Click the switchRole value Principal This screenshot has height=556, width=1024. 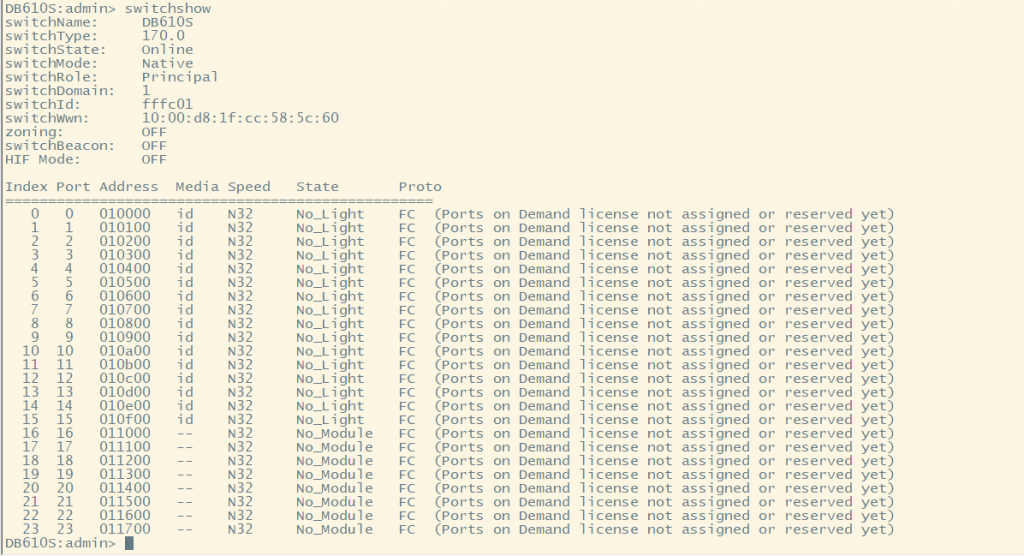180,77
